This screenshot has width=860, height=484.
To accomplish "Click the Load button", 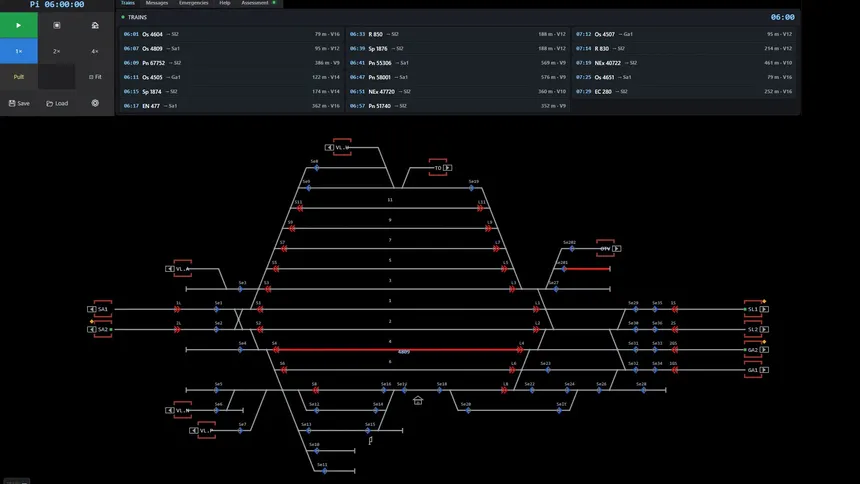I will (x=57, y=103).
